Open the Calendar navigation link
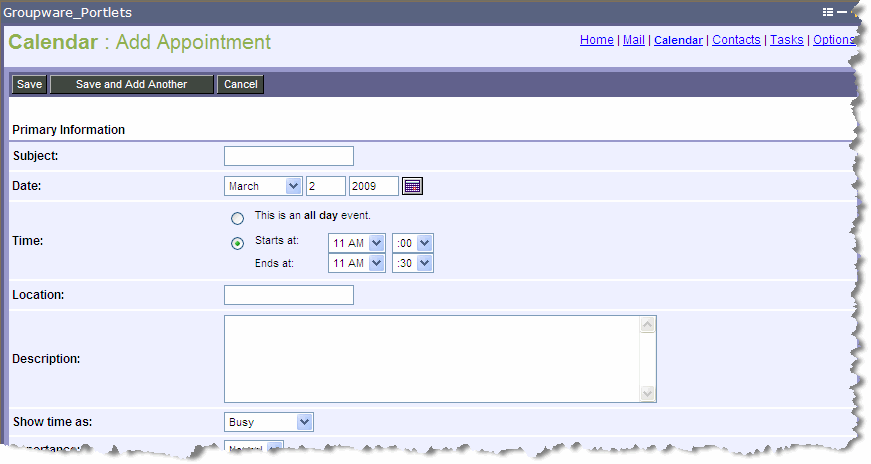Screen dimensions: 871x464 tap(678, 40)
